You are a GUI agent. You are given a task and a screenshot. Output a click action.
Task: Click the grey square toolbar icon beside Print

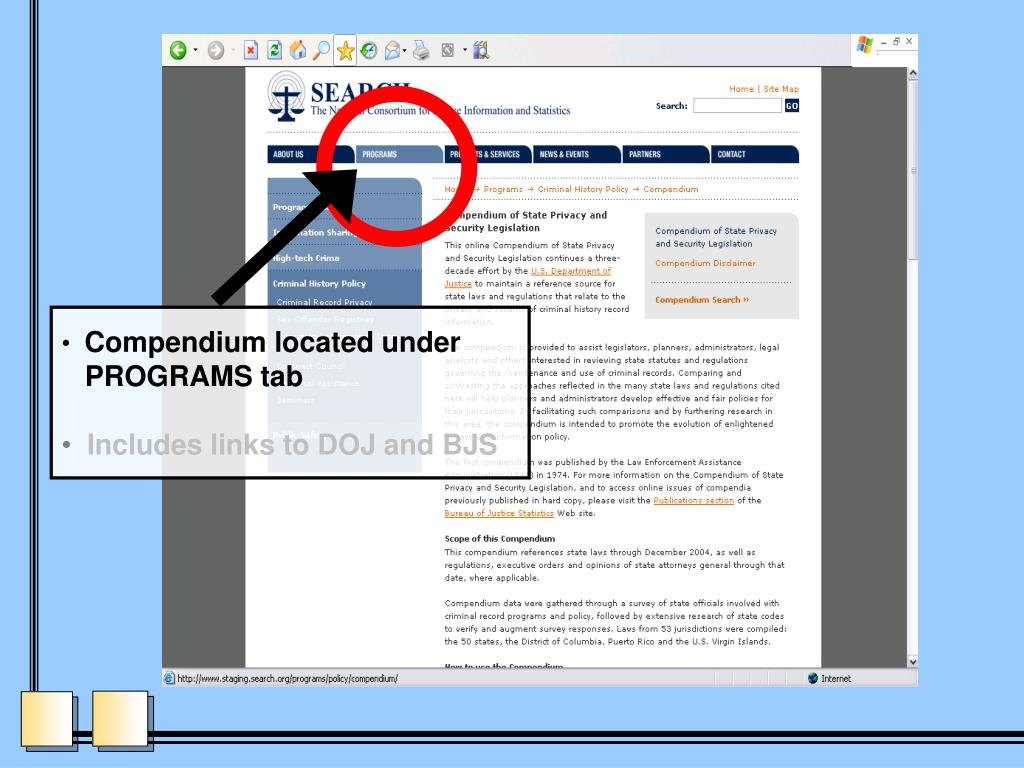click(x=447, y=50)
